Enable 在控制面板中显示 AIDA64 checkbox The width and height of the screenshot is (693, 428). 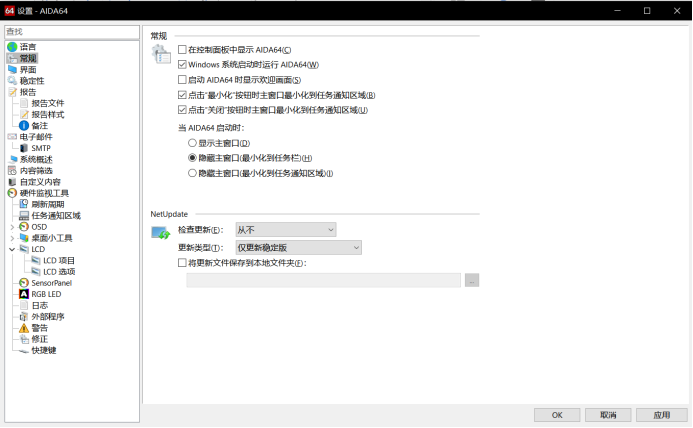pos(182,50)
